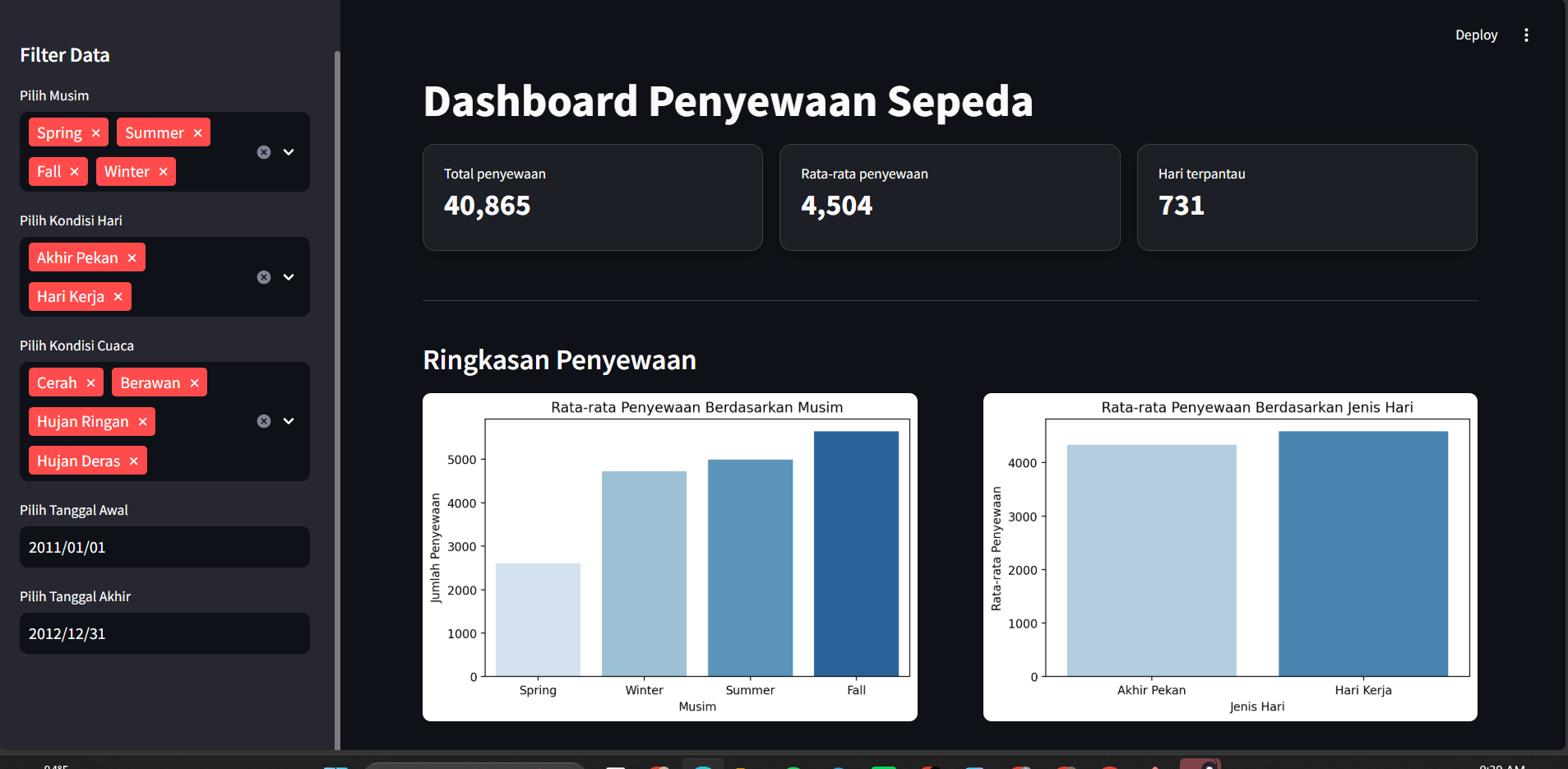Click the Filter Data sidebar heading
Image resolution: width=1568 pixels, height=769 pixels.
coord(65,55)
